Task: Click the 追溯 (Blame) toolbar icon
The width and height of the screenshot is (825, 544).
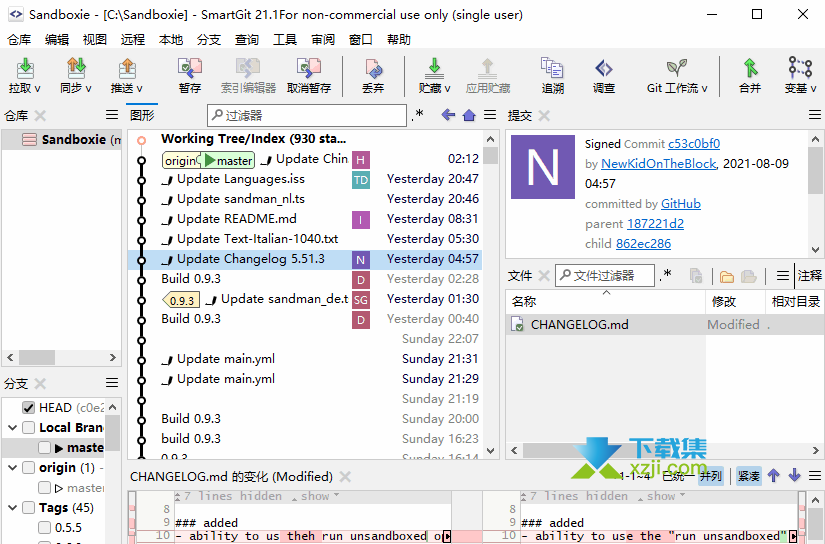Action: coord(552,68)
